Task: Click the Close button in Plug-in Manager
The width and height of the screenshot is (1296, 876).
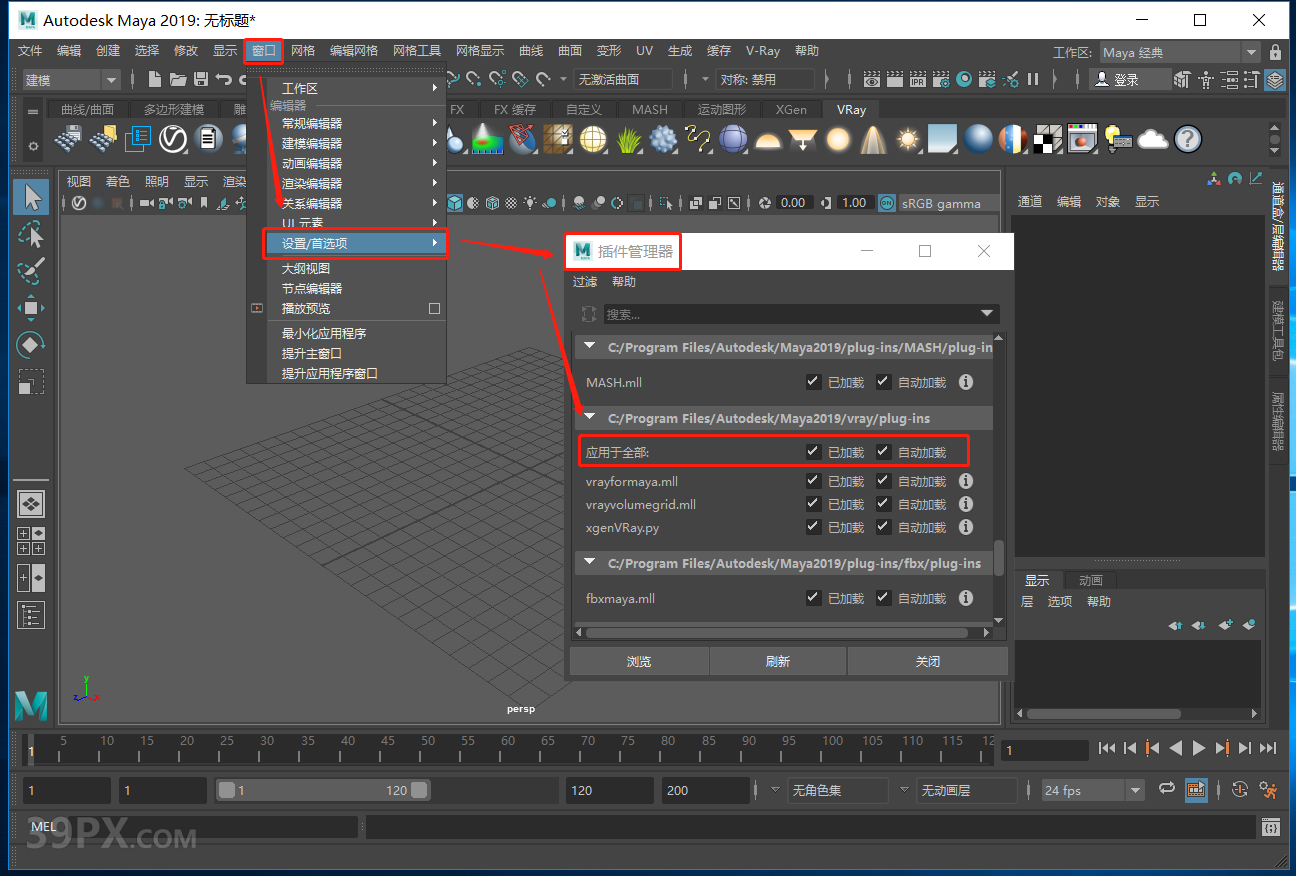Action: point(927,661)
